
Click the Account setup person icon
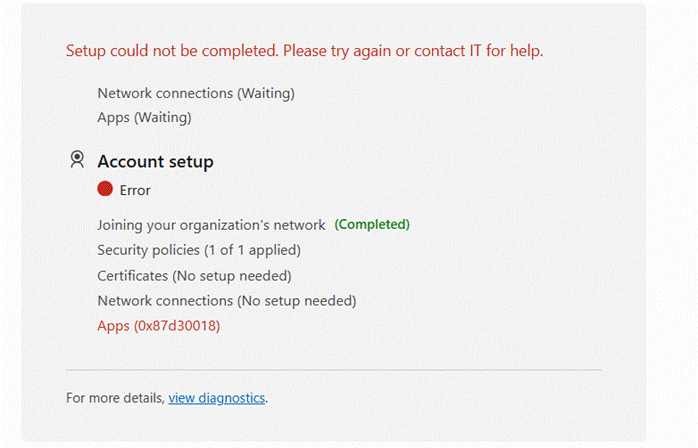pos(77,159)
